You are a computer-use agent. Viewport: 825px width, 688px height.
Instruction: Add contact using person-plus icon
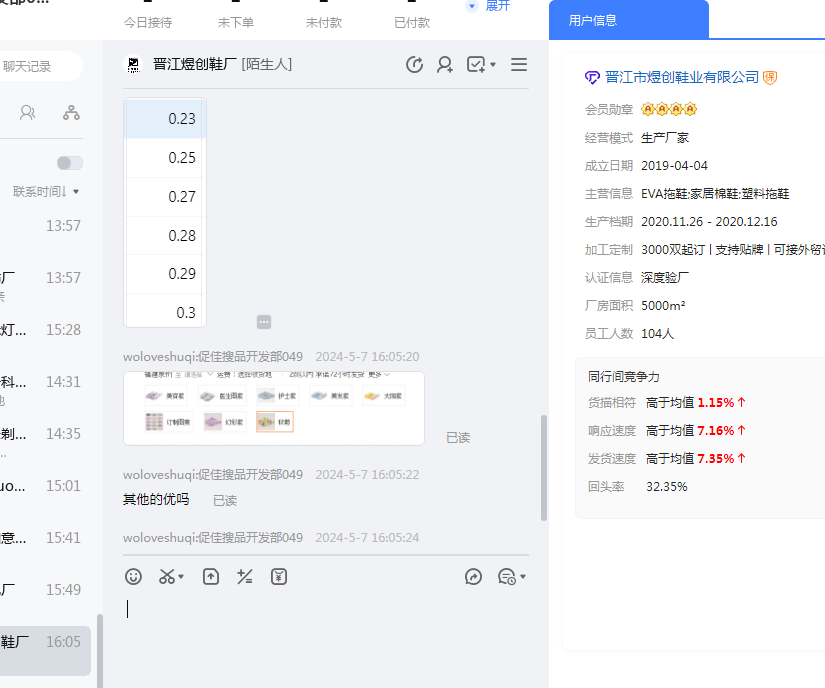pyautogui.click(x=445, y=65)
